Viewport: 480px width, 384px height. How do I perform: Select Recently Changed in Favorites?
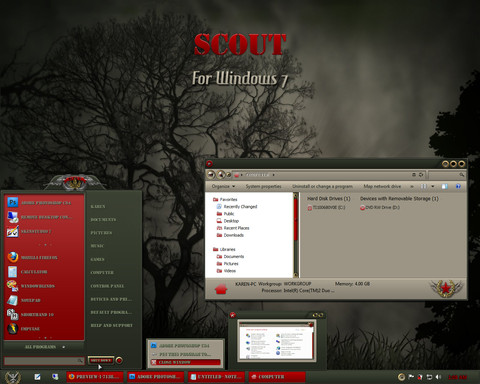237,207
